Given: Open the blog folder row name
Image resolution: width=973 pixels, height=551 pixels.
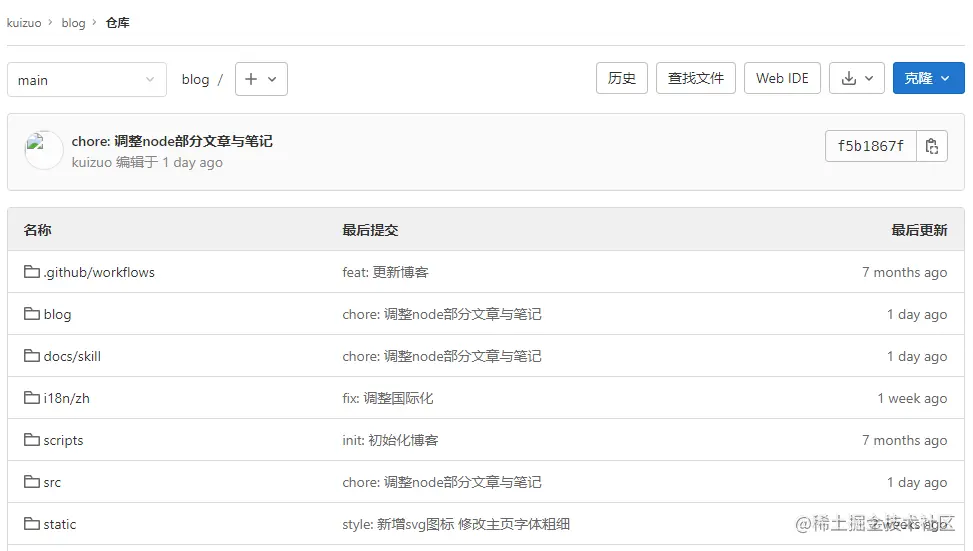Looking at the screenshot, I should (x=57, y=315).
